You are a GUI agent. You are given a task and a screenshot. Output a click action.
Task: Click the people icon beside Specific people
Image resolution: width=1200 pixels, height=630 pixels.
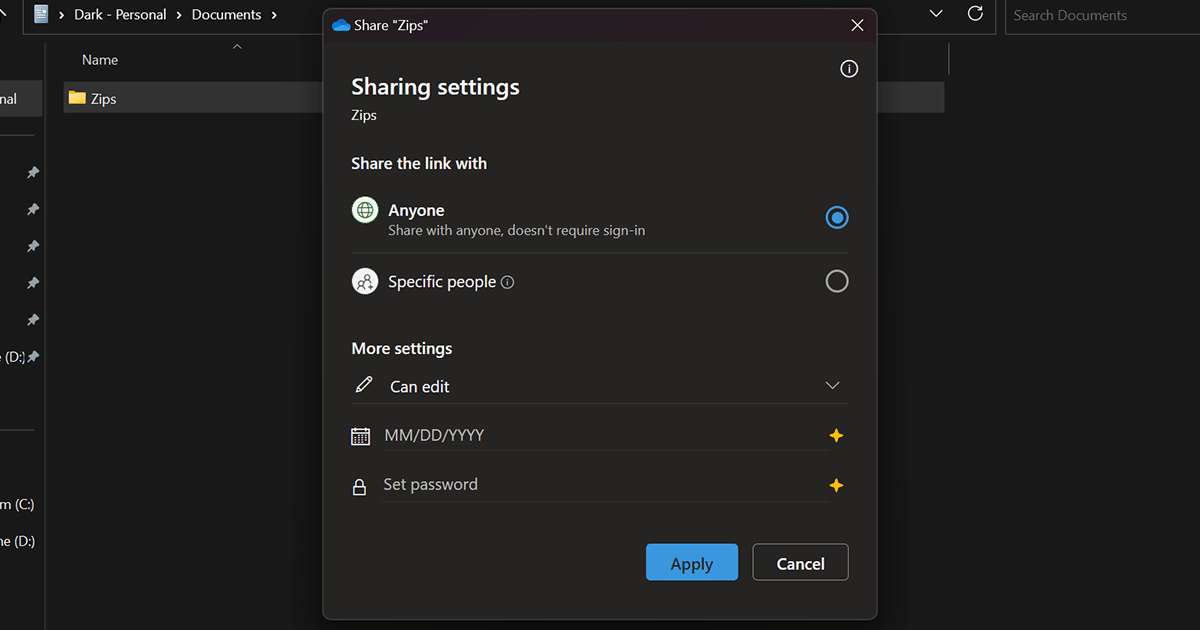[364, 281]
